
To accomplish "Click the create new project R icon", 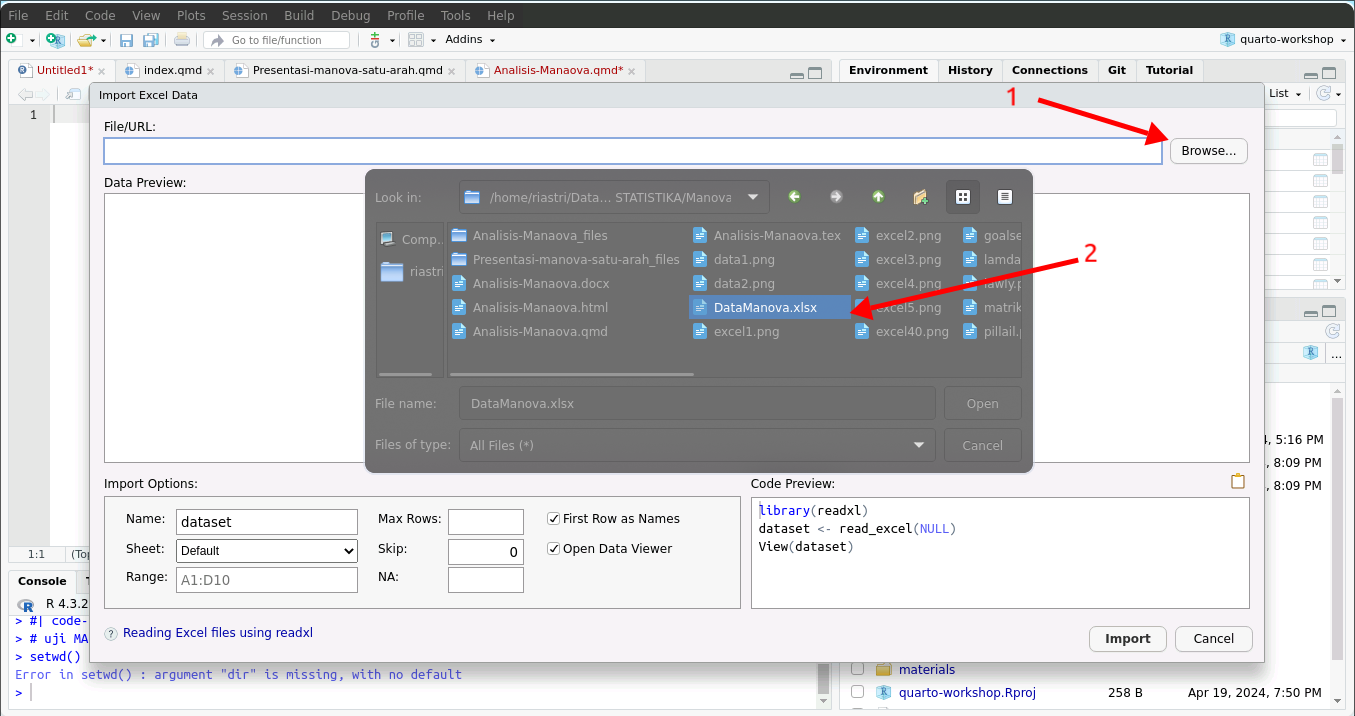I will [56, 40].
